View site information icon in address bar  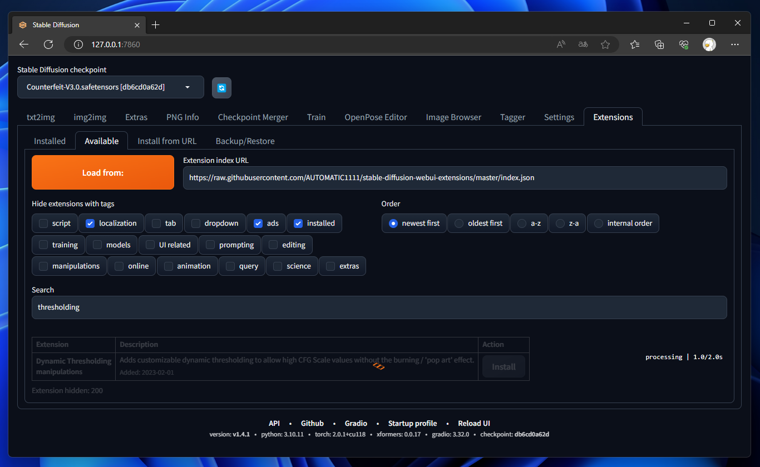78,44
